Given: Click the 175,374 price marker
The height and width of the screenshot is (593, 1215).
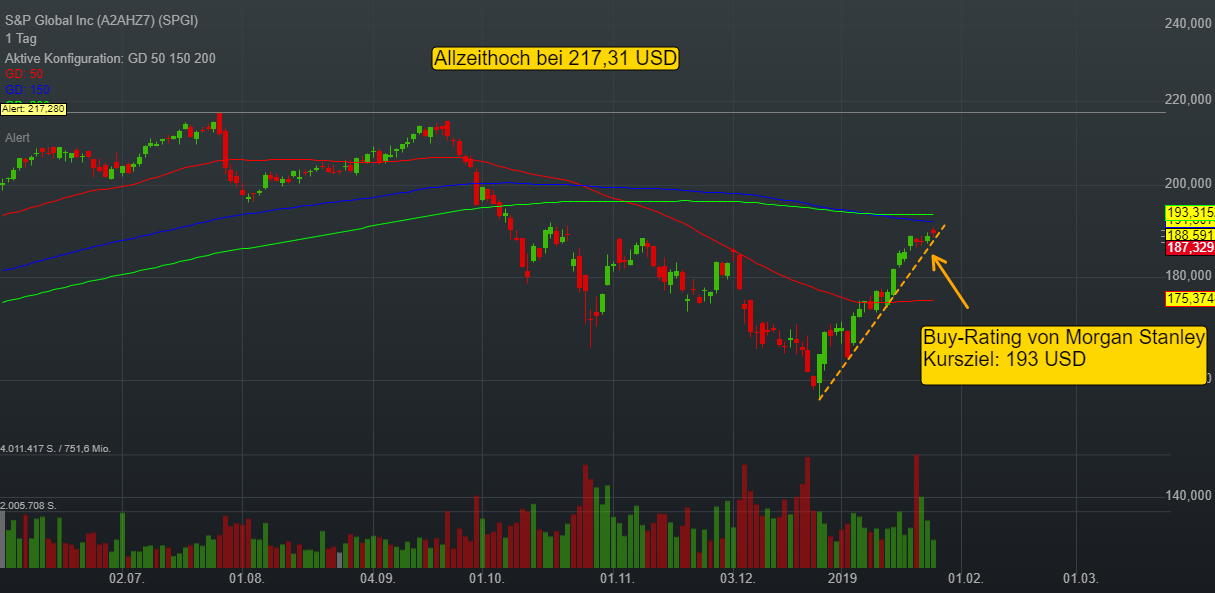Looking at the screenshot, I should pos(1190,298).
